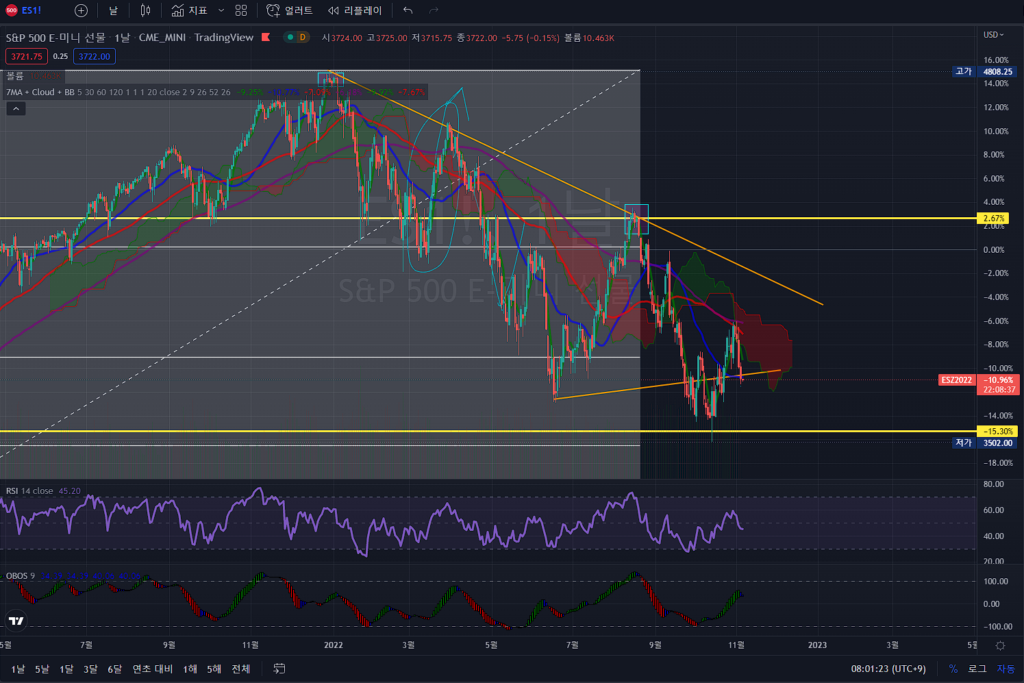The width and height of the screenshot is (1024, 683).
Task: Toggle 자동 auto scale
Action: (x=1005, y=668)
